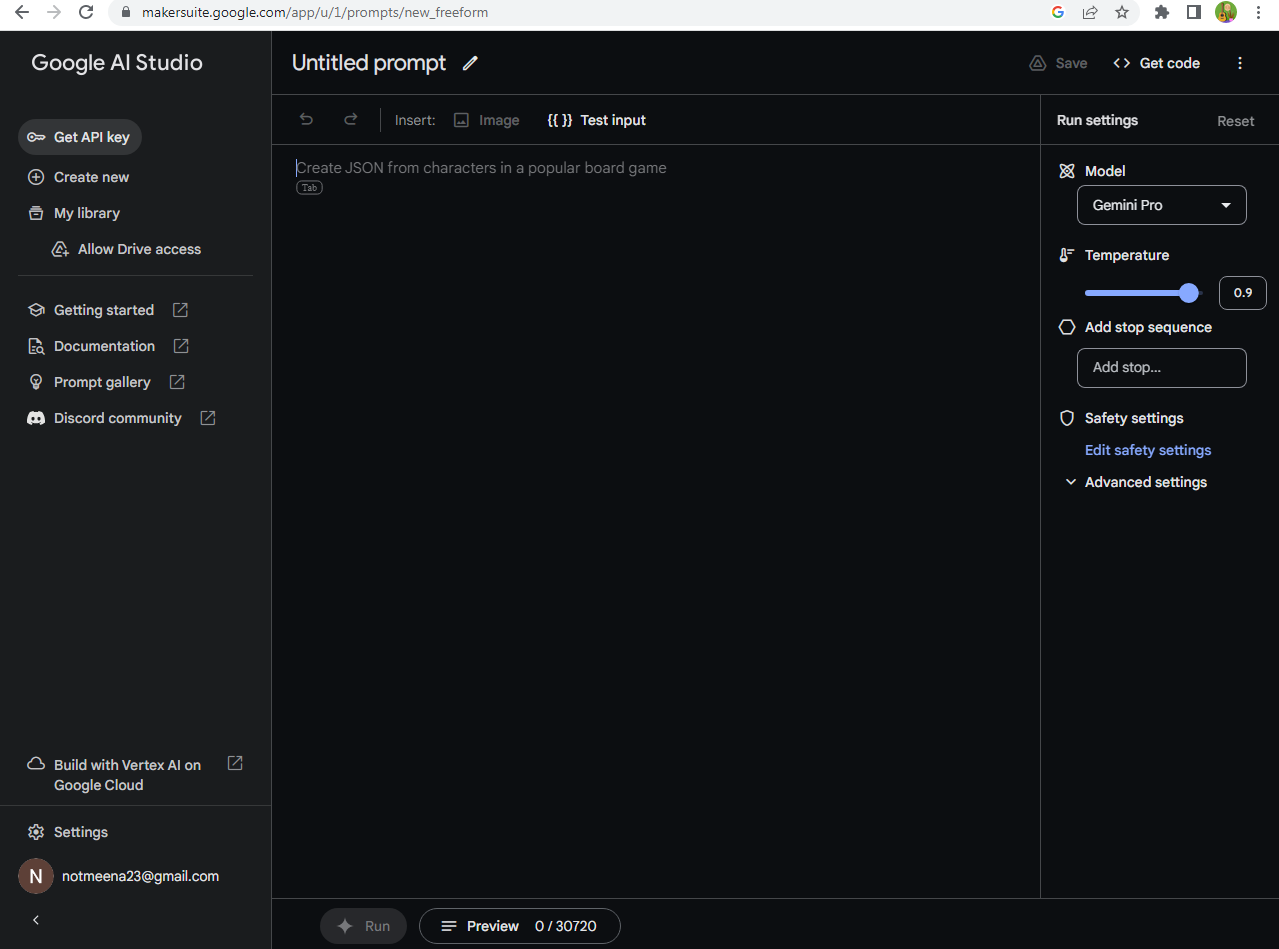
Task: Reload the page via browser refresh icon
Action: point(86,13)
